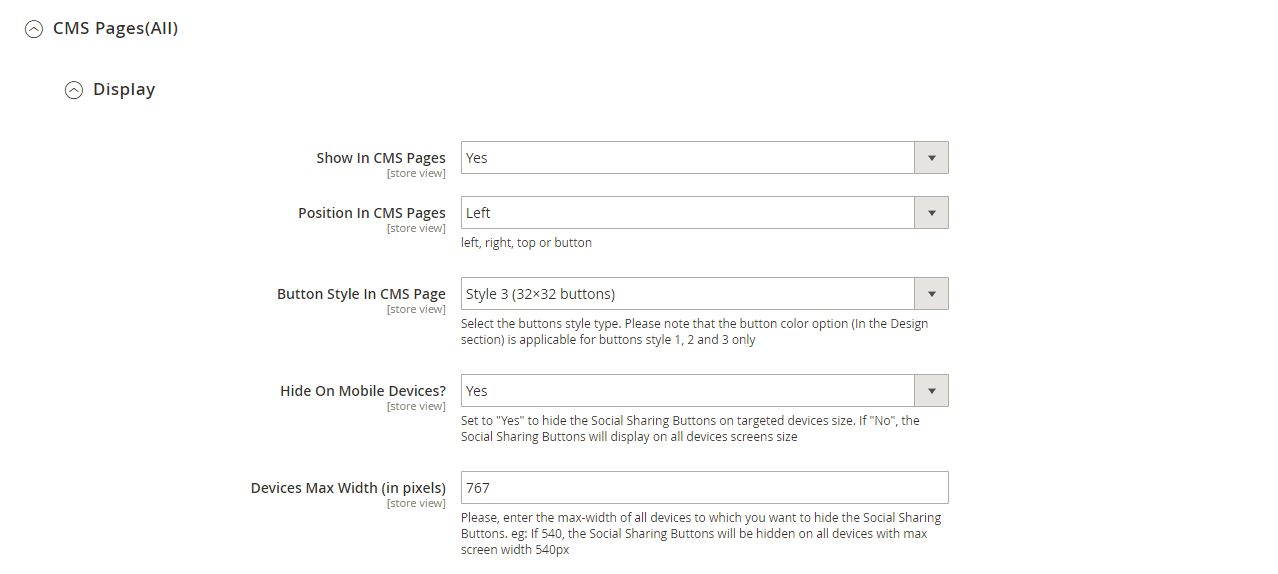Screen dimensions: 1278x574
Task: Click the store view tag under Devices Max Width
Action: 416,504
